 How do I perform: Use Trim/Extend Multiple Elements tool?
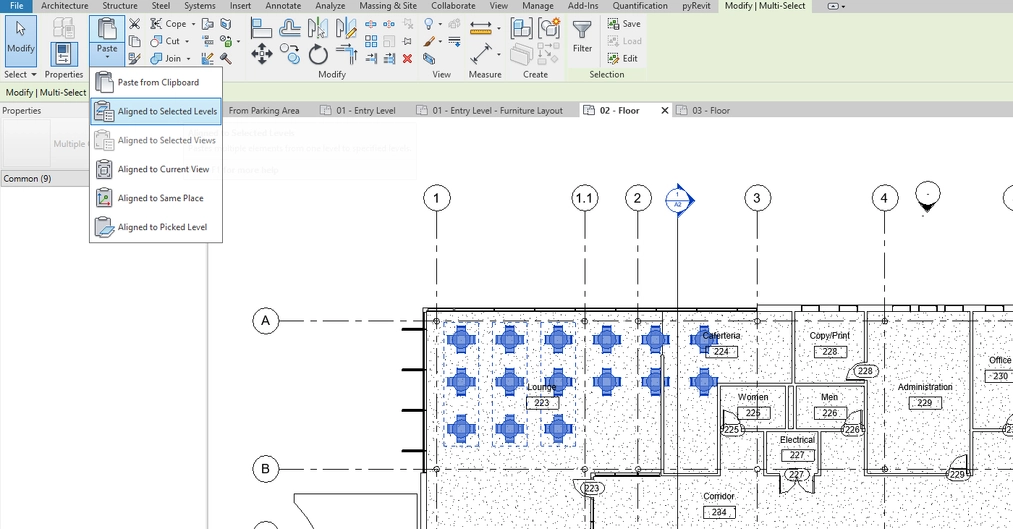(389, 59)
